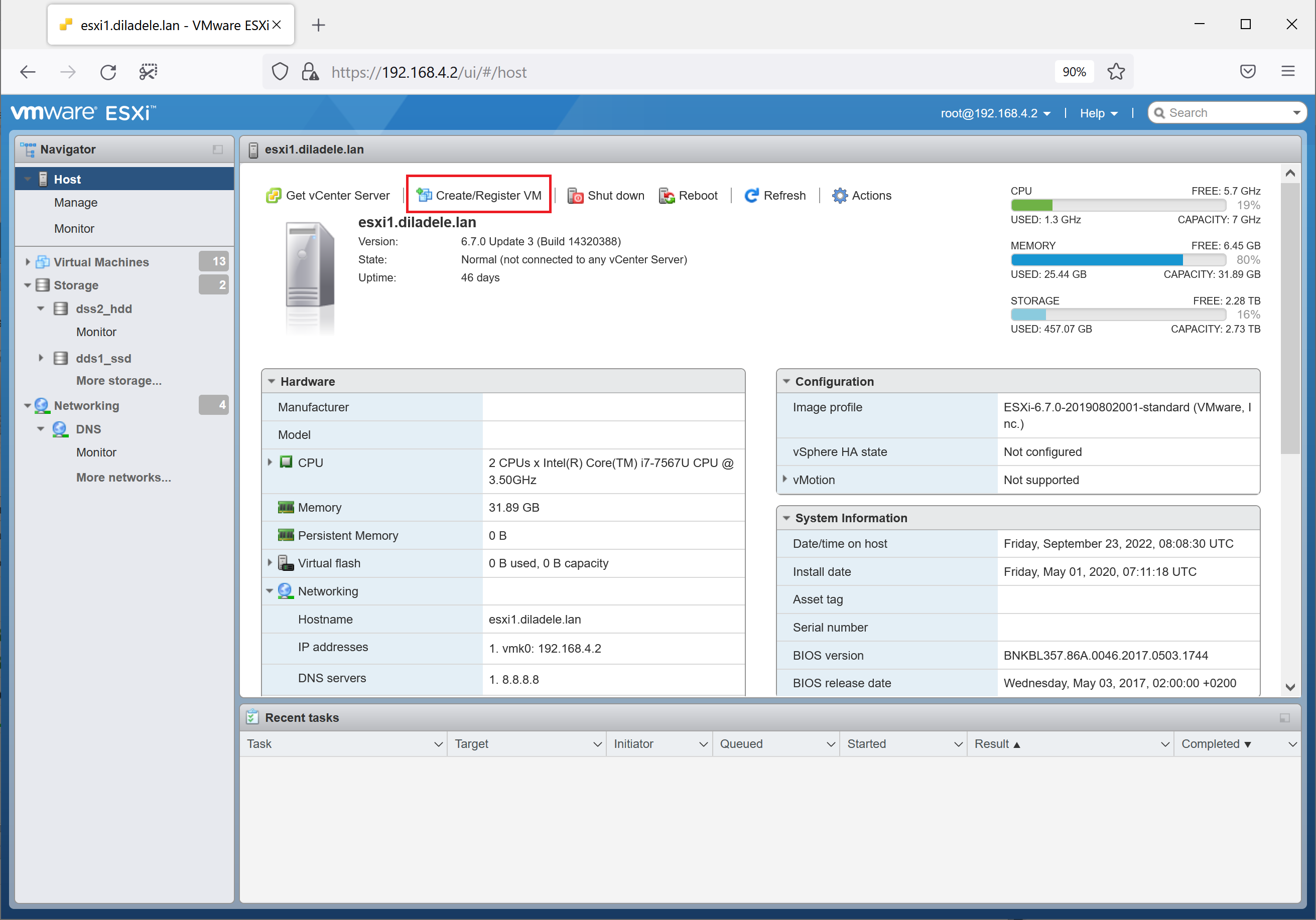Click the CPU usage bar
The width and height of the screenshot is (1316, 920).
click(x=1118, y=205)
